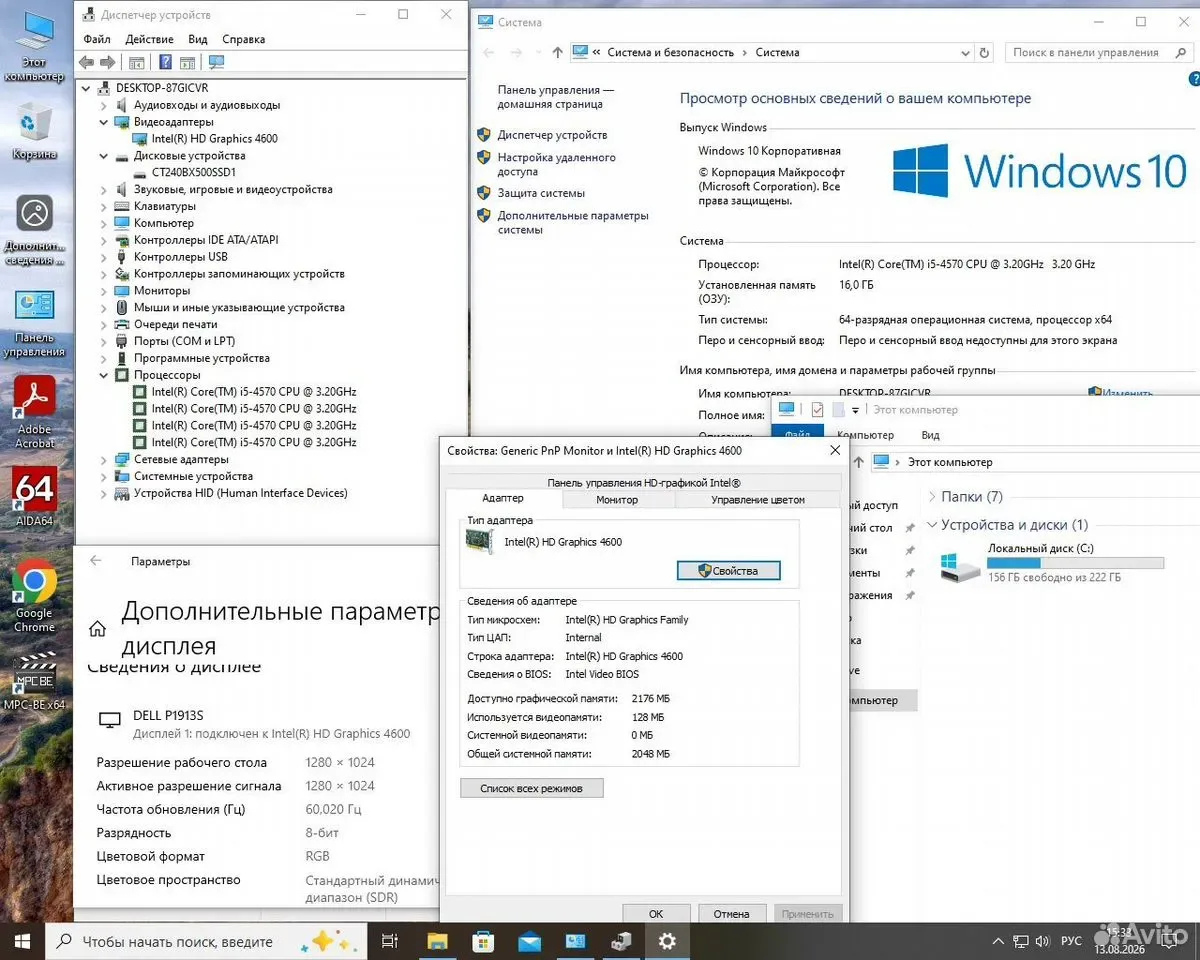The height and width of the screenshot is (960, 1200).
Task: Open quick access toolbar dropdown in explorer
Action: (855, 410)
